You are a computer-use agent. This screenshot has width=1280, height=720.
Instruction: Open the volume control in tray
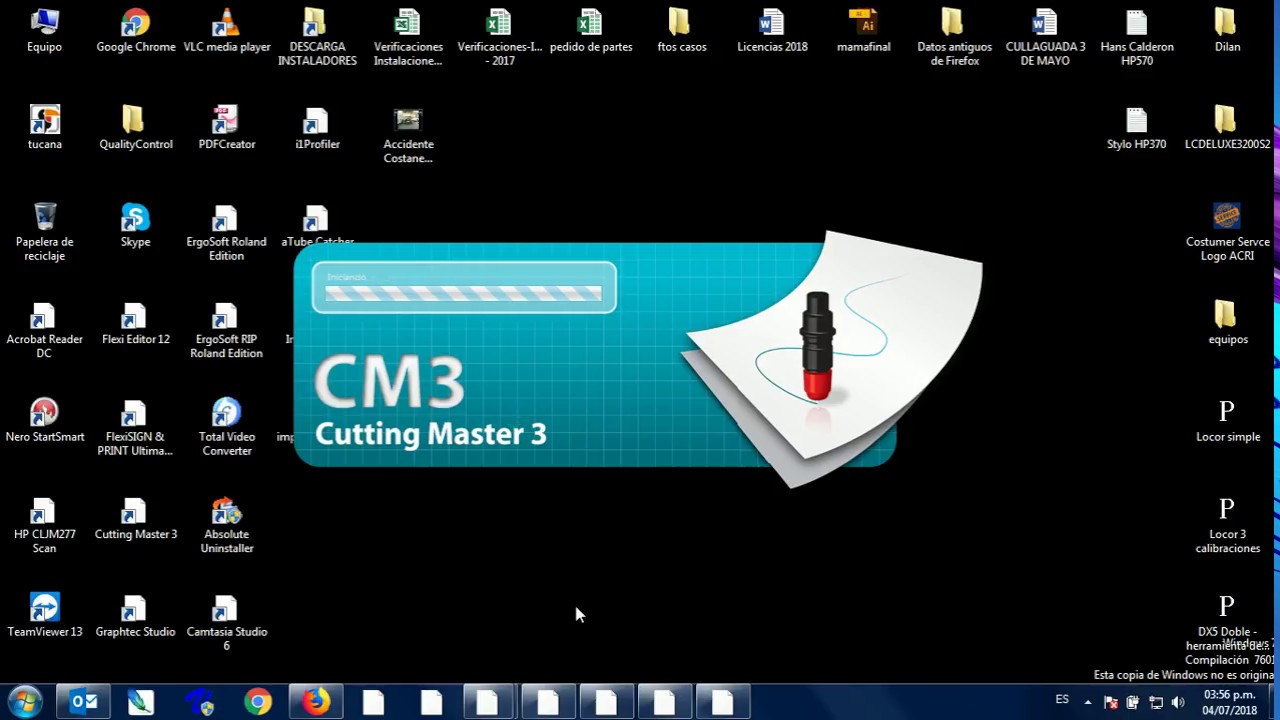coord(1178,702)
